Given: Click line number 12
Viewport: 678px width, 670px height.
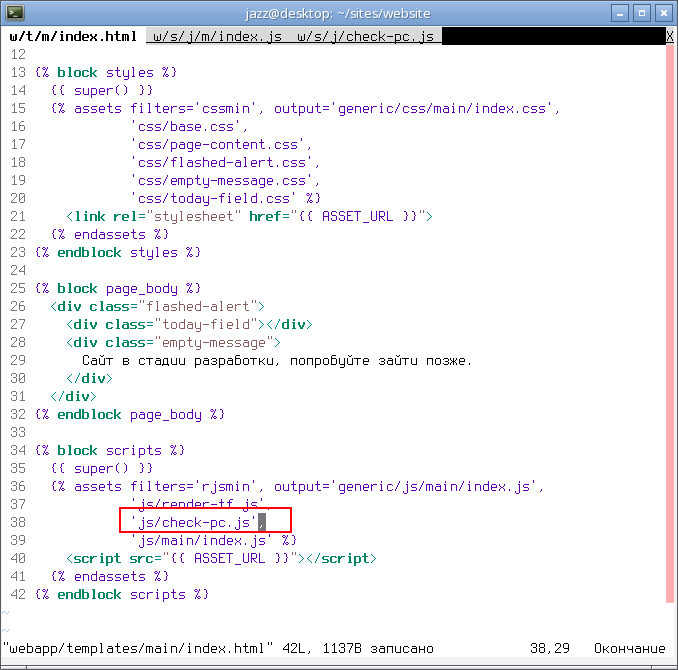Looking at the screenshot, I should (x=18, y=54).
